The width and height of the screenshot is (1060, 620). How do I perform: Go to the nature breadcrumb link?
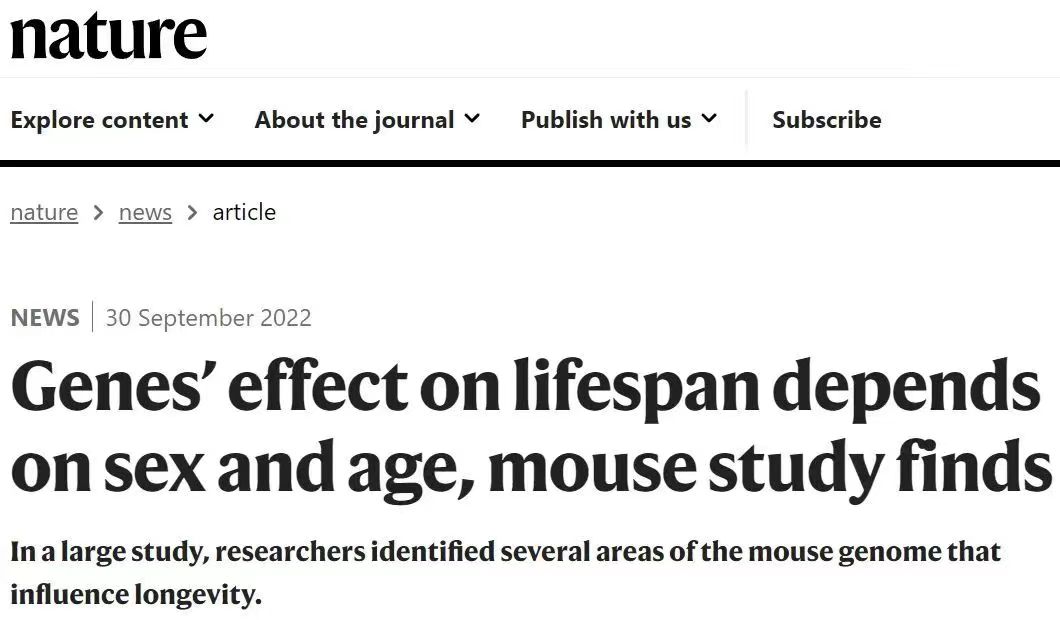(x=44, y=212)
